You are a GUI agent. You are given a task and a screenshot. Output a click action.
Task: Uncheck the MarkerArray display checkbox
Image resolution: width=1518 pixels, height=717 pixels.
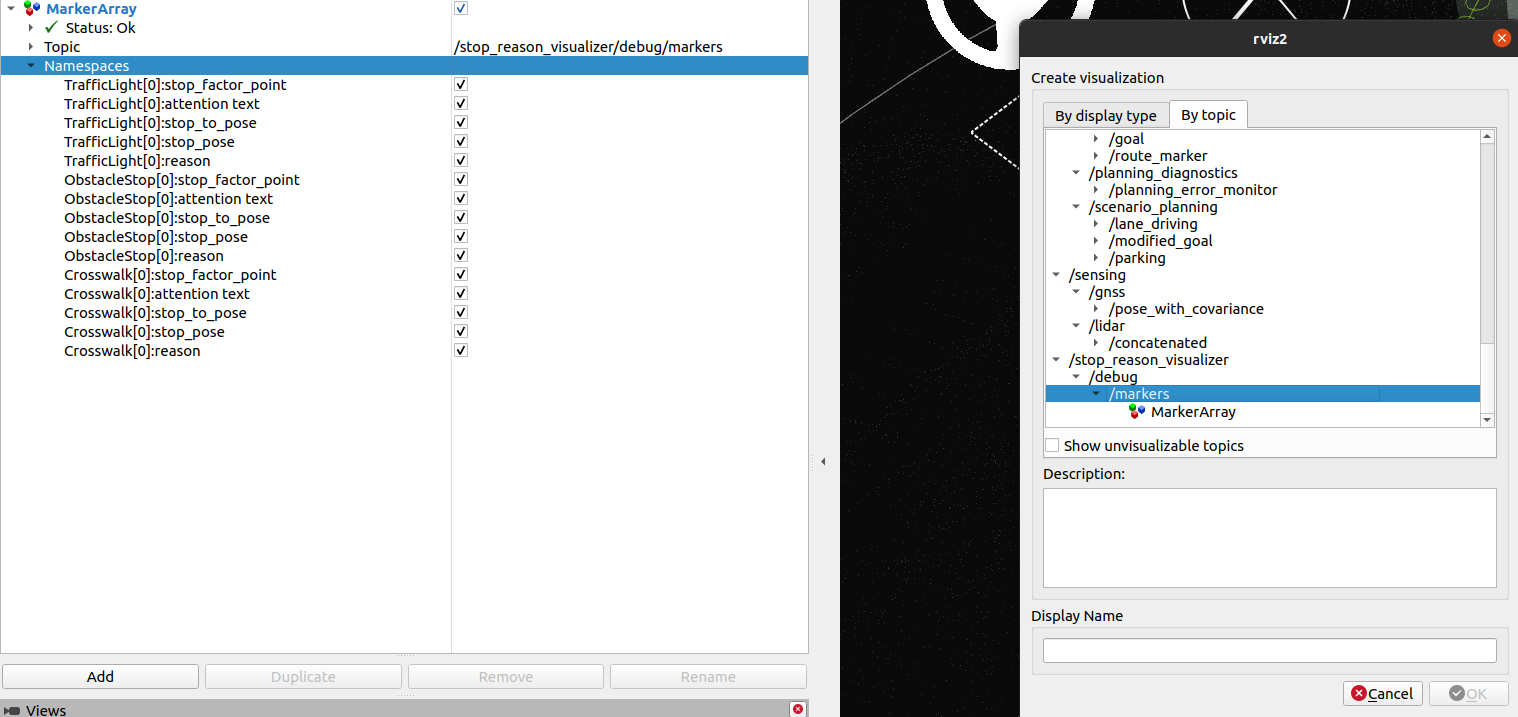461,9
